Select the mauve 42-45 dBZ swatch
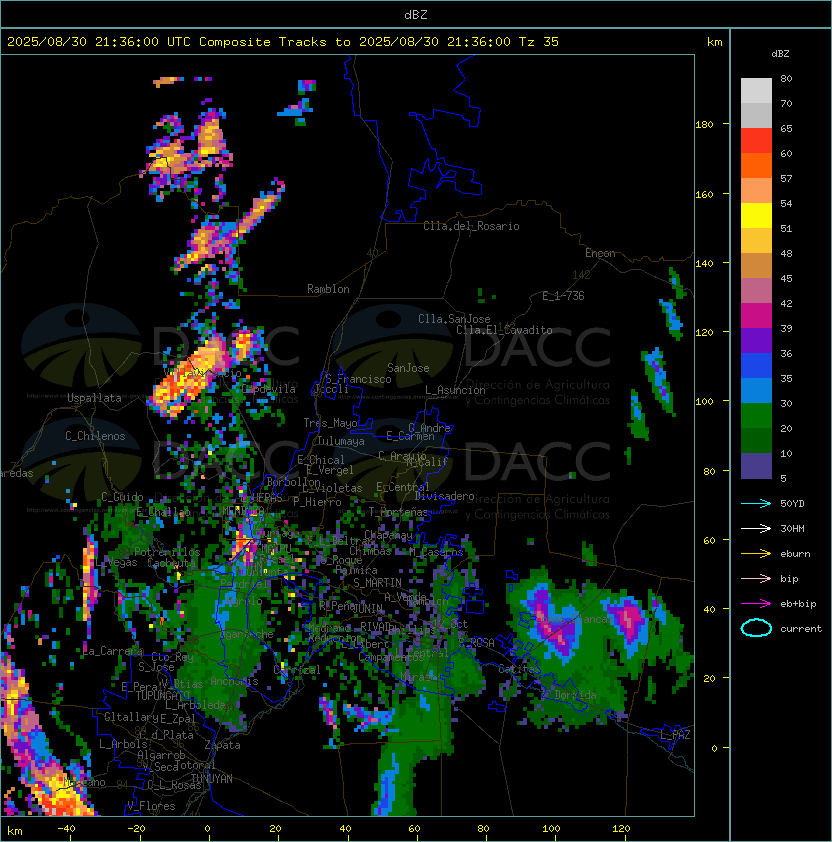832x842 pixels. [756, 291]
